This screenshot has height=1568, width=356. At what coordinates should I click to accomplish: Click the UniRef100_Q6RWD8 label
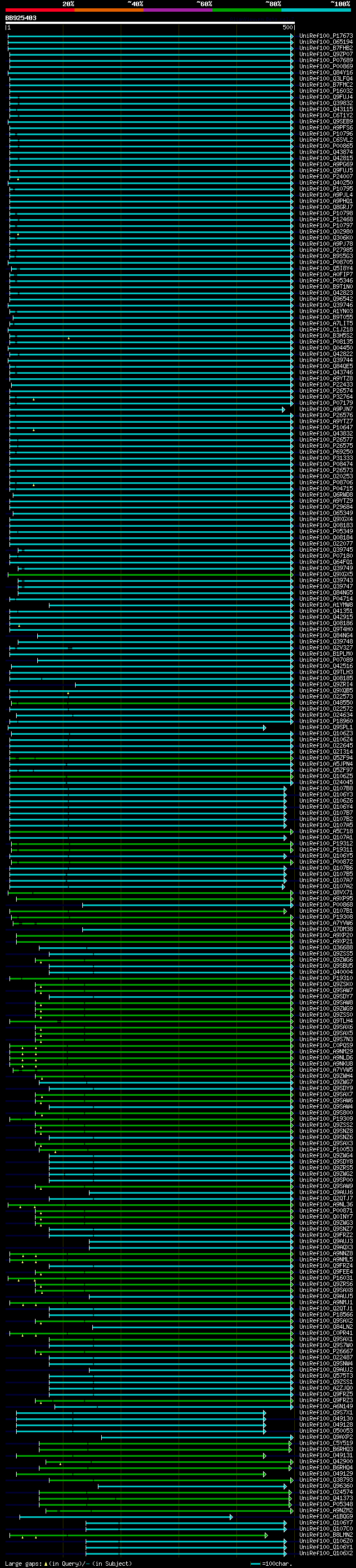pos(325,495)
